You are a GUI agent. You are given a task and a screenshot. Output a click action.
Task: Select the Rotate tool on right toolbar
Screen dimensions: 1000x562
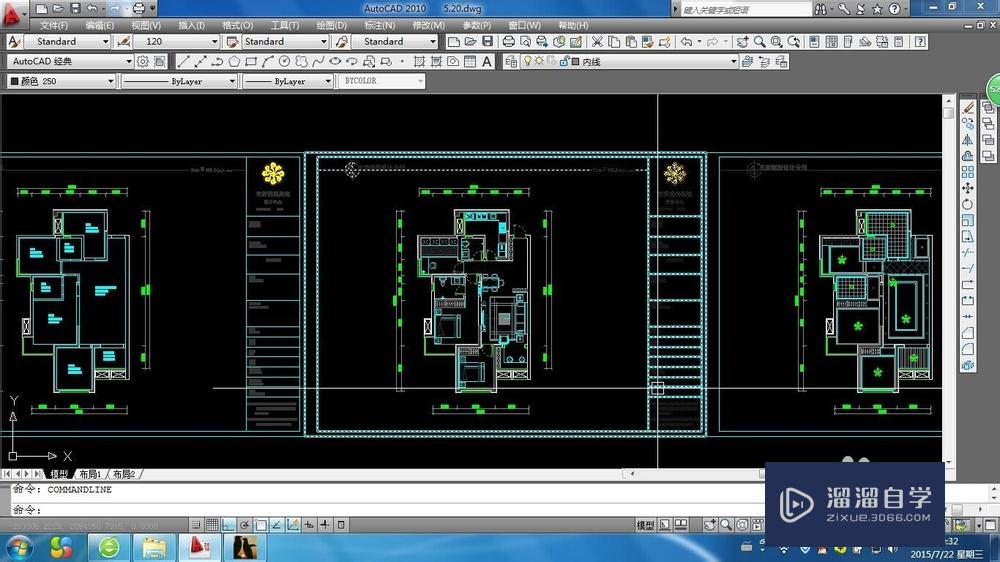[968, 205]
